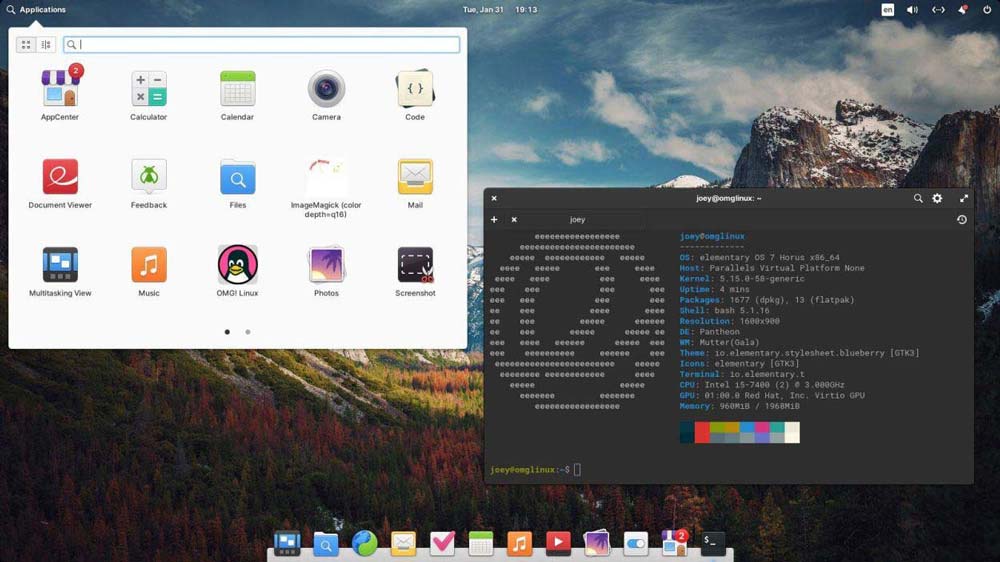The image size is (1000, 562).
Task: Click the terminal prompt line
Action: (535, 470)
